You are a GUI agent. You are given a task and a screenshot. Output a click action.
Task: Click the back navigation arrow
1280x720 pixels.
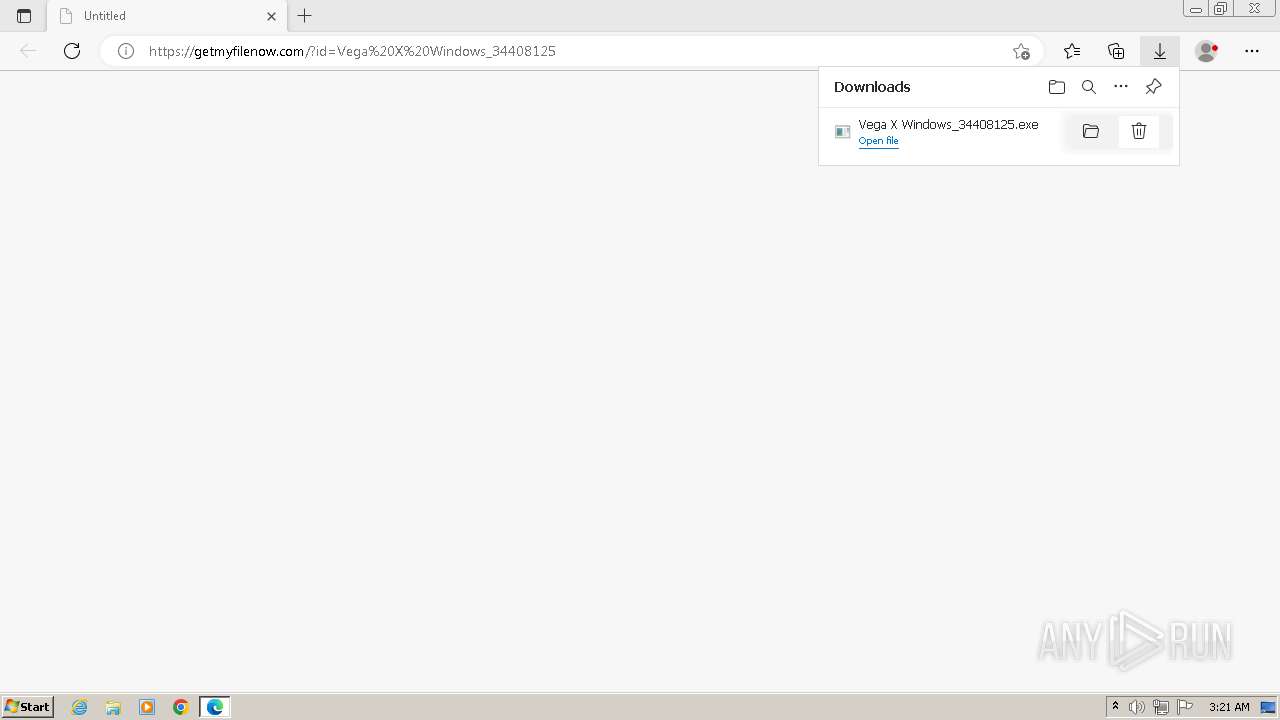tap(28, 51)
